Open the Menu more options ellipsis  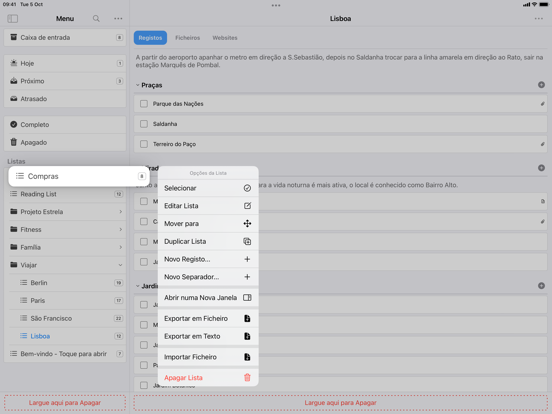[118, 18]
